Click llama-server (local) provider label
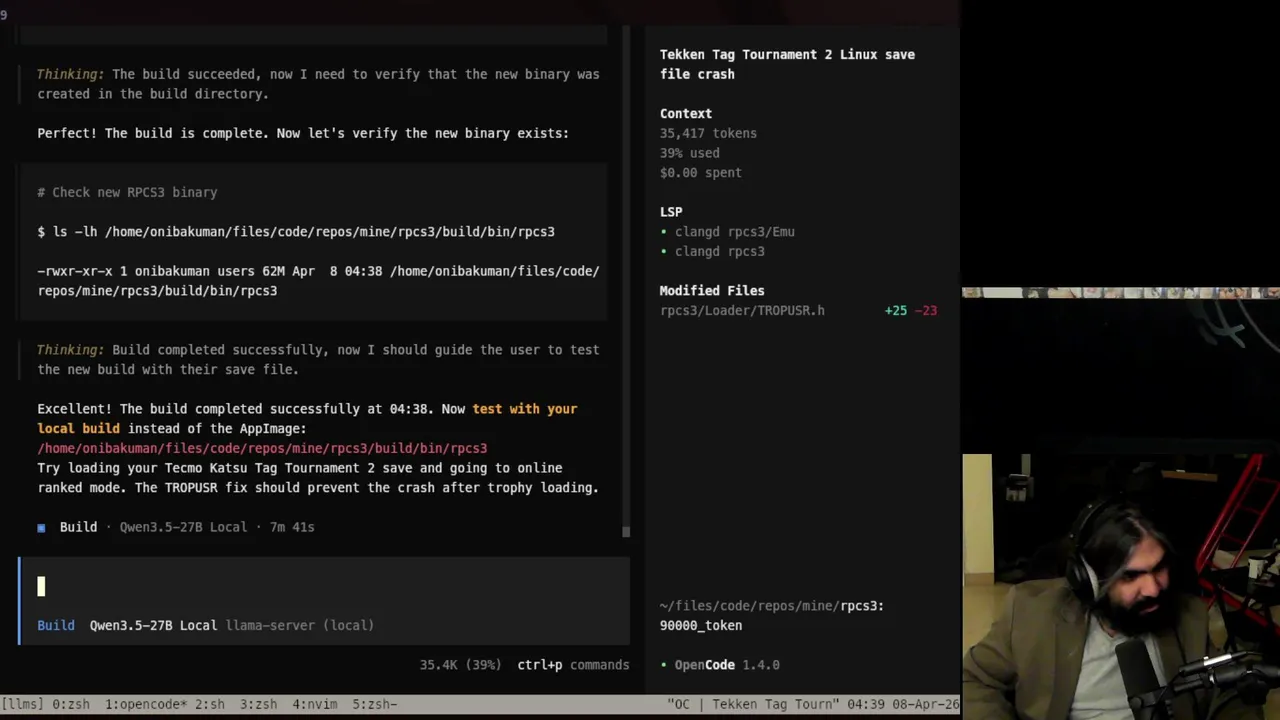 coord(300,625)
